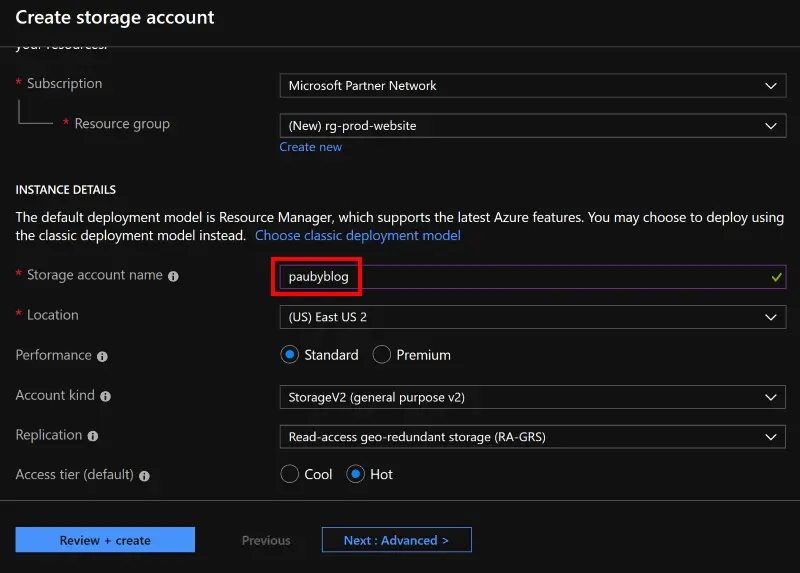Click the Create storage account title
This screenshot has width=800, height=573.
pos(115,17)
